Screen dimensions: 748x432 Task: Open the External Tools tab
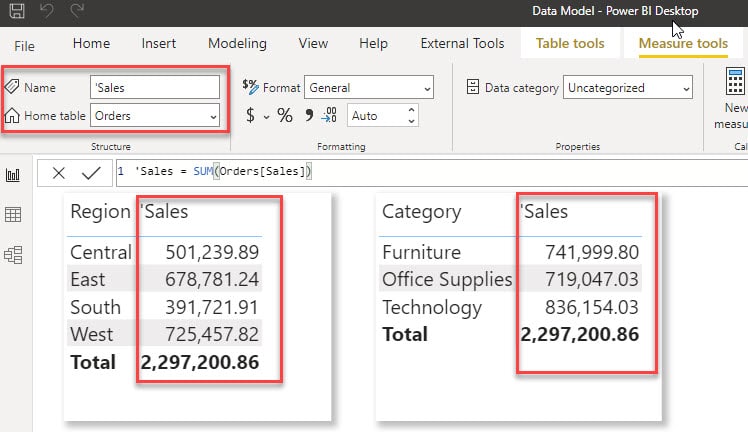coord(462,43)
